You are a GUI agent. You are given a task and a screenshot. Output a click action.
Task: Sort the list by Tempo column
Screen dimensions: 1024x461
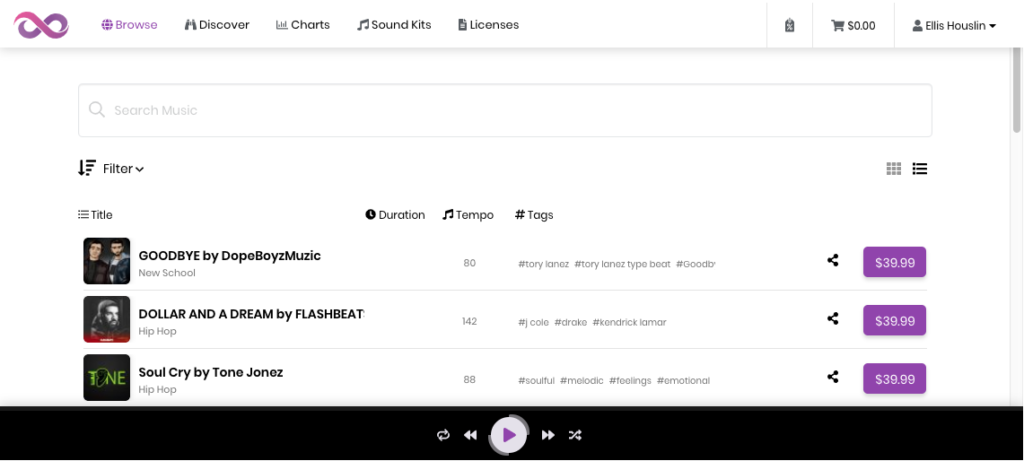click(468, 215)
